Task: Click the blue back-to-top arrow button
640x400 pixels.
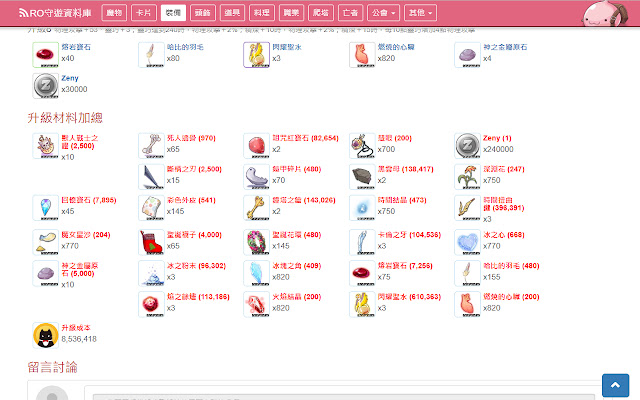Action: (615, 385)
